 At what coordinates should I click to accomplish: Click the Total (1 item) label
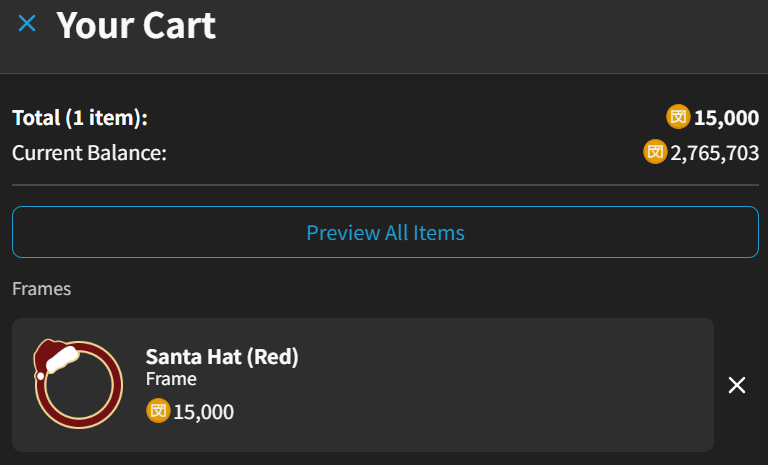80,118
